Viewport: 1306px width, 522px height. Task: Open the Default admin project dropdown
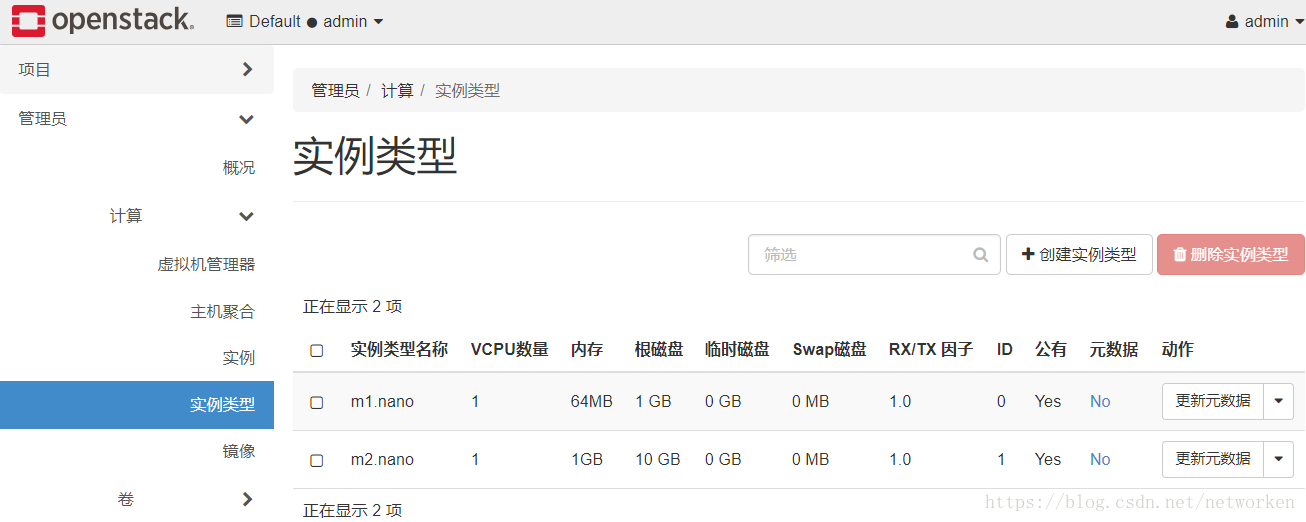point(305,22)
